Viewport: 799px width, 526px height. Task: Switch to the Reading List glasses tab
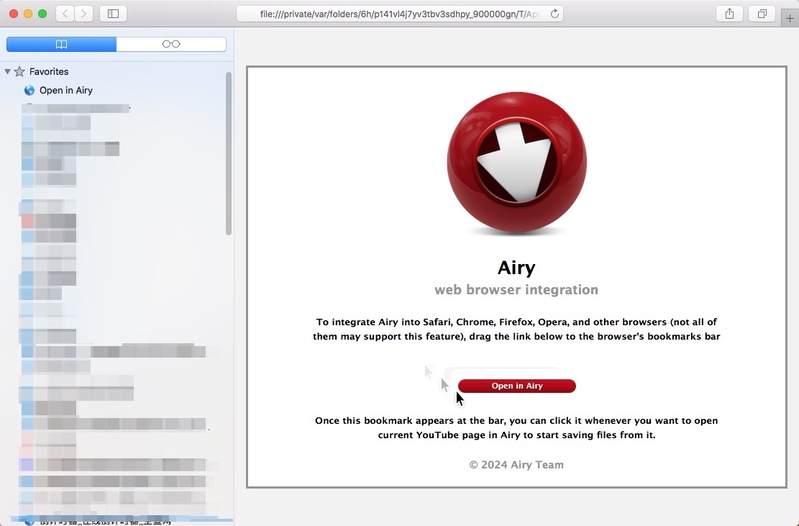pos(171,44)
